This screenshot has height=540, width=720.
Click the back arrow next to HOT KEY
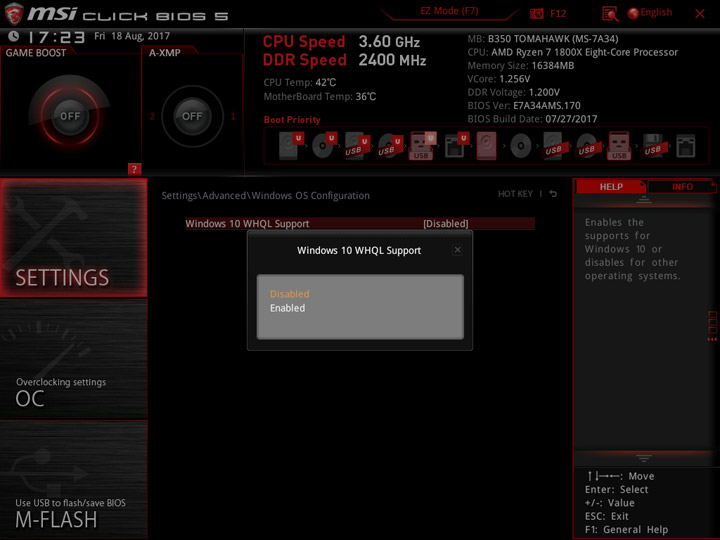click(x=553, y=194)
